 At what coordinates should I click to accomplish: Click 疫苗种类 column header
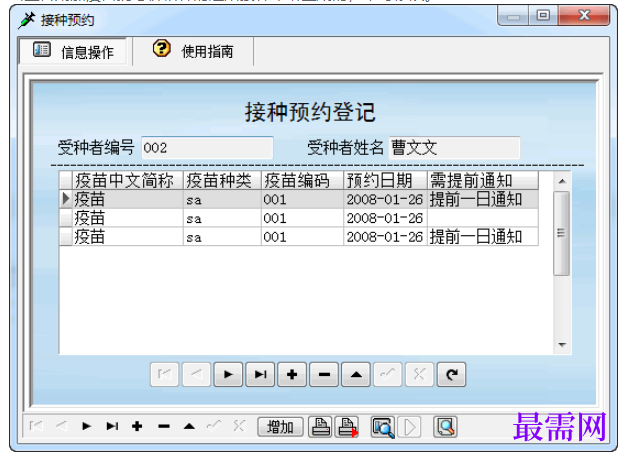pyautogui.click(x=222, y=181)
